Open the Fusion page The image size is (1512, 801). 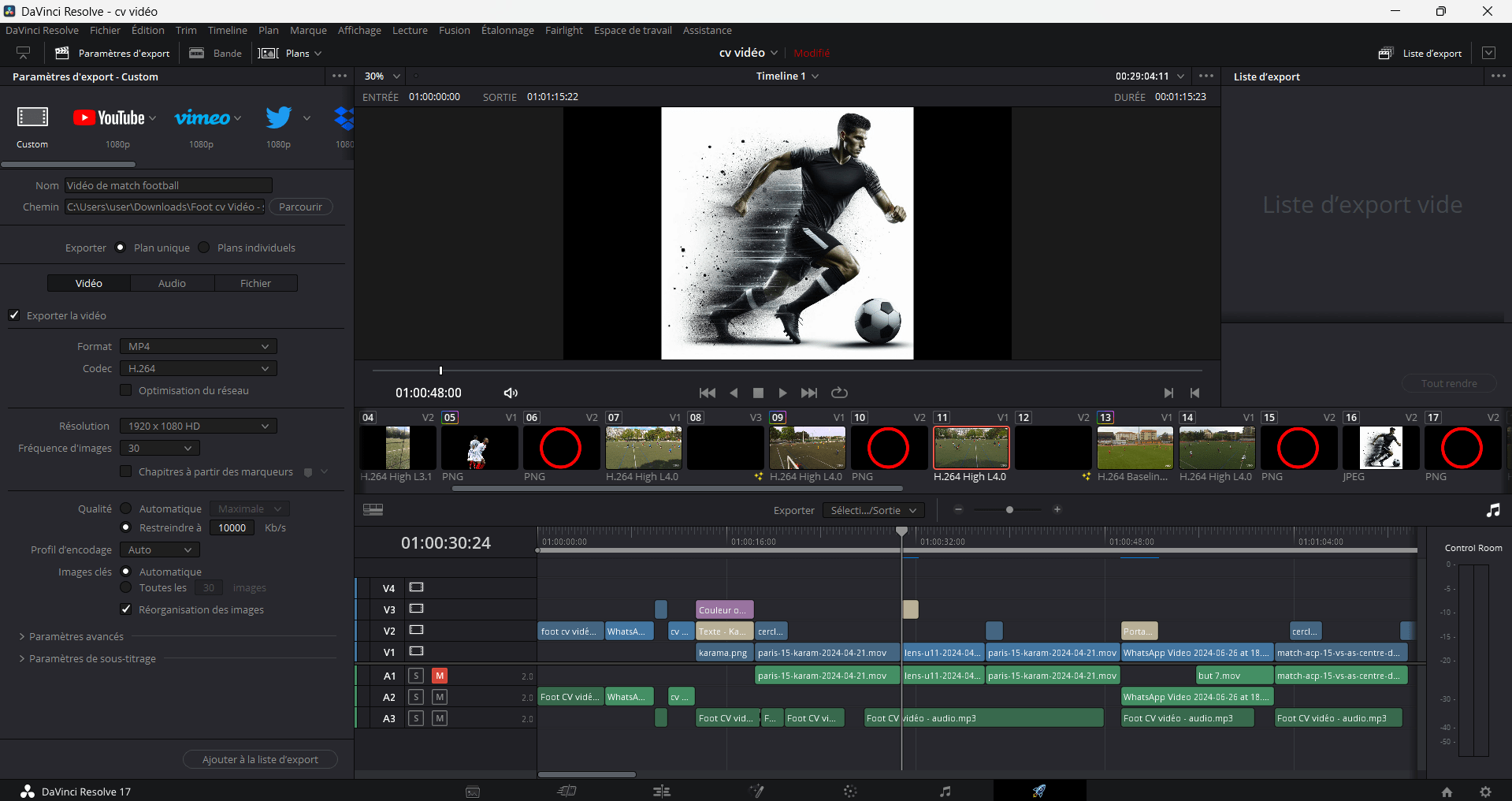point(756,791)
